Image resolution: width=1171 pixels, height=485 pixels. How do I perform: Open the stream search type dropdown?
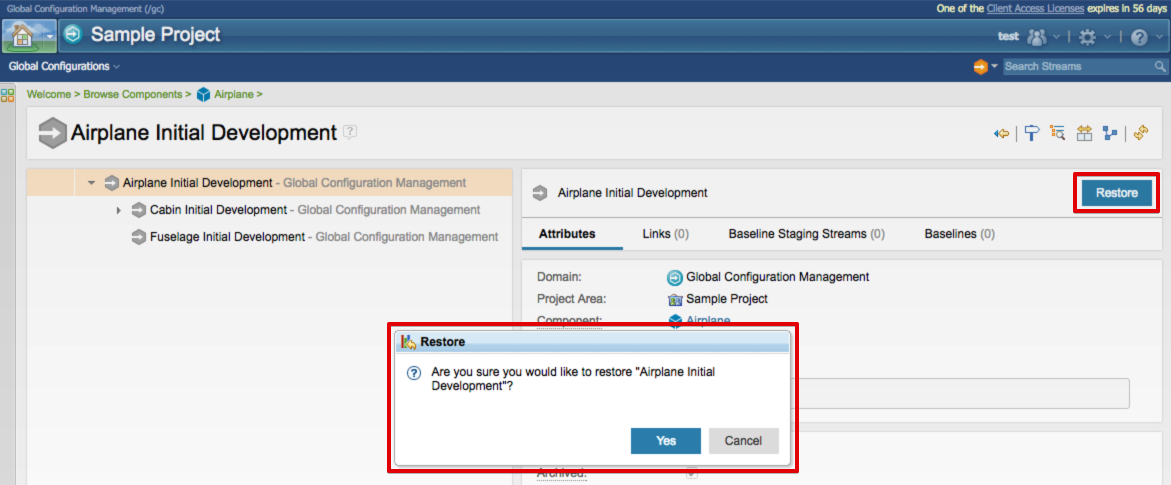(x=985, y=66)
